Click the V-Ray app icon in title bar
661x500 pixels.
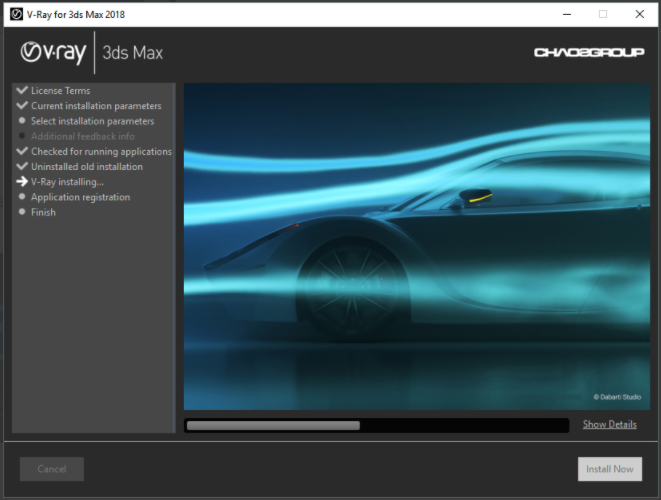[16, 14]
